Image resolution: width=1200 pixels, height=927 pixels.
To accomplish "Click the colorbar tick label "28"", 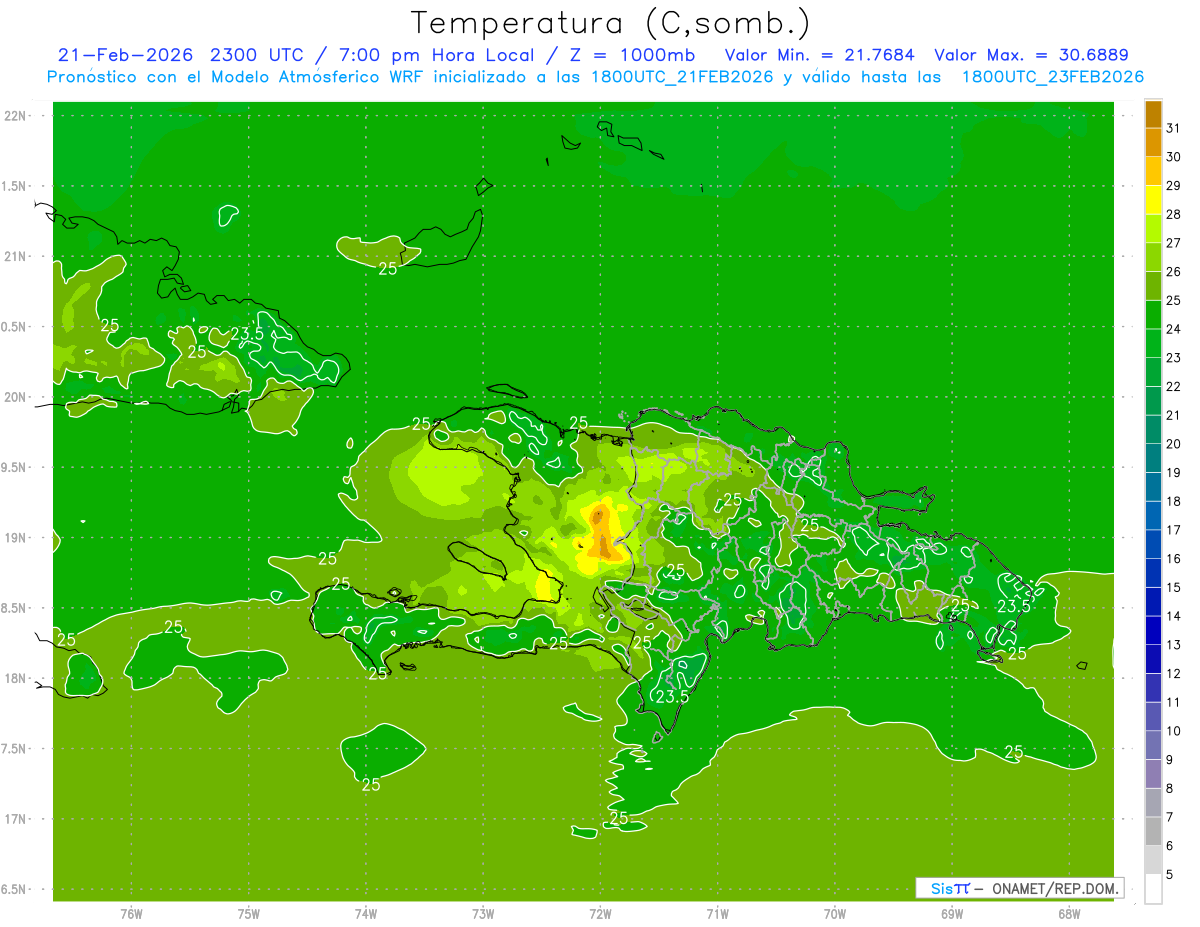I will (1174, 214).
